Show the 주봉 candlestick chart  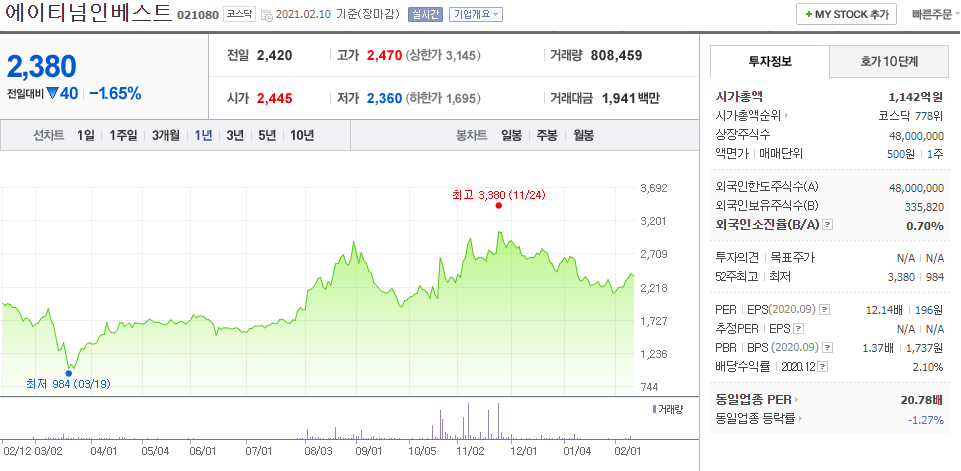tap(547, 136)
